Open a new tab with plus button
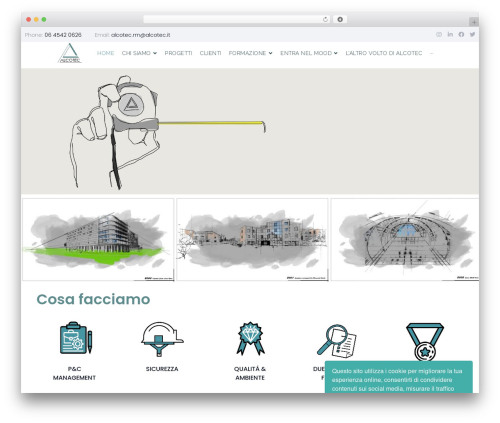 pyautogui.click(x=474, y=22)
